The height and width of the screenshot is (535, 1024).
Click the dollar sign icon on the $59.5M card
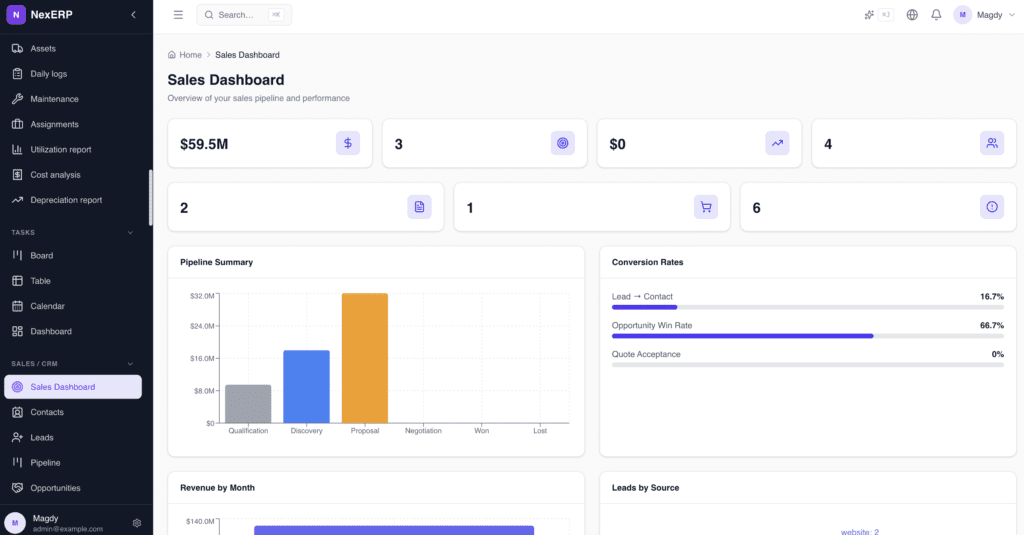348,143
